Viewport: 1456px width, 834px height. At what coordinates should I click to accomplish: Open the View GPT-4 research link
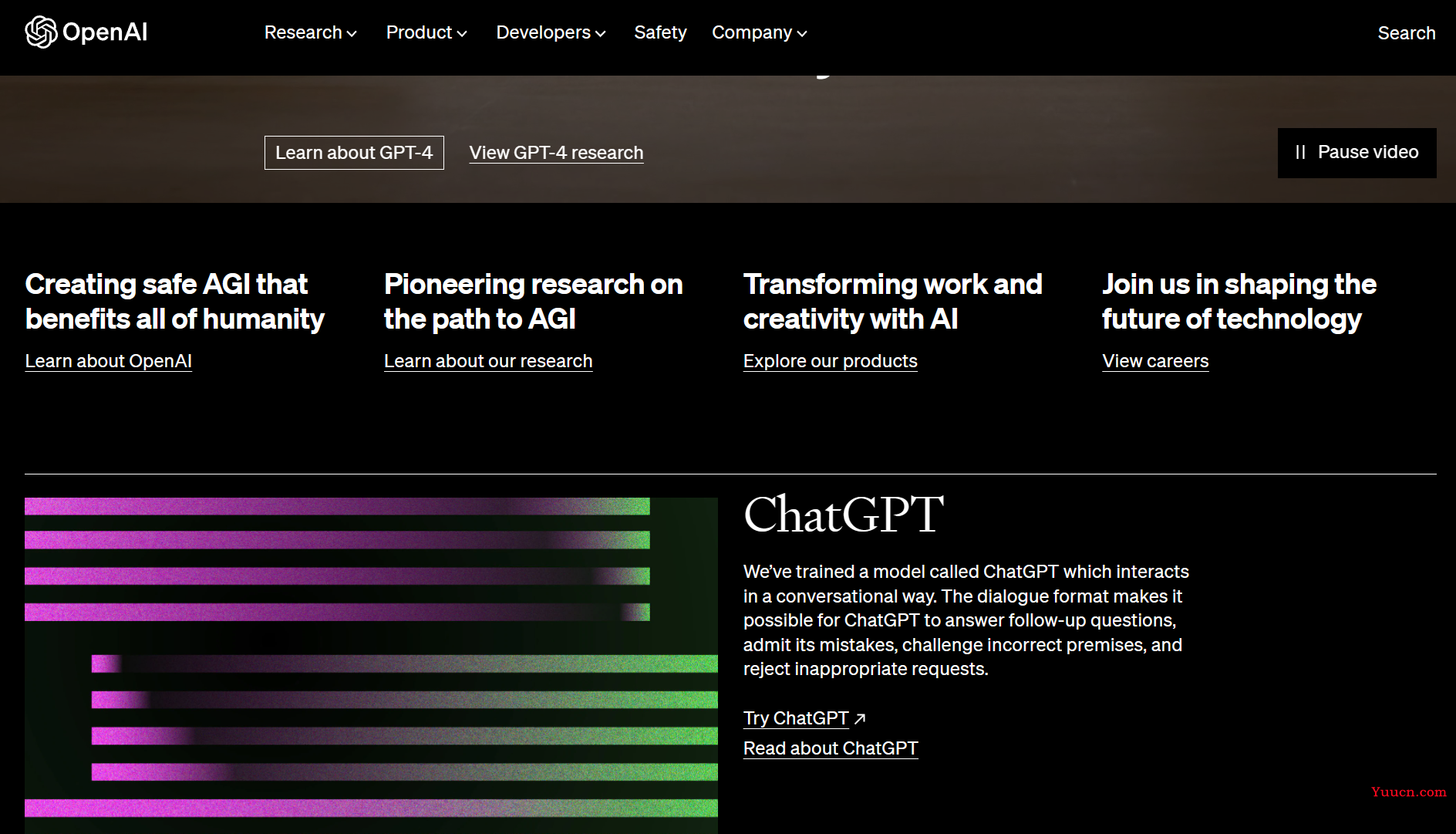pos(556,153)
